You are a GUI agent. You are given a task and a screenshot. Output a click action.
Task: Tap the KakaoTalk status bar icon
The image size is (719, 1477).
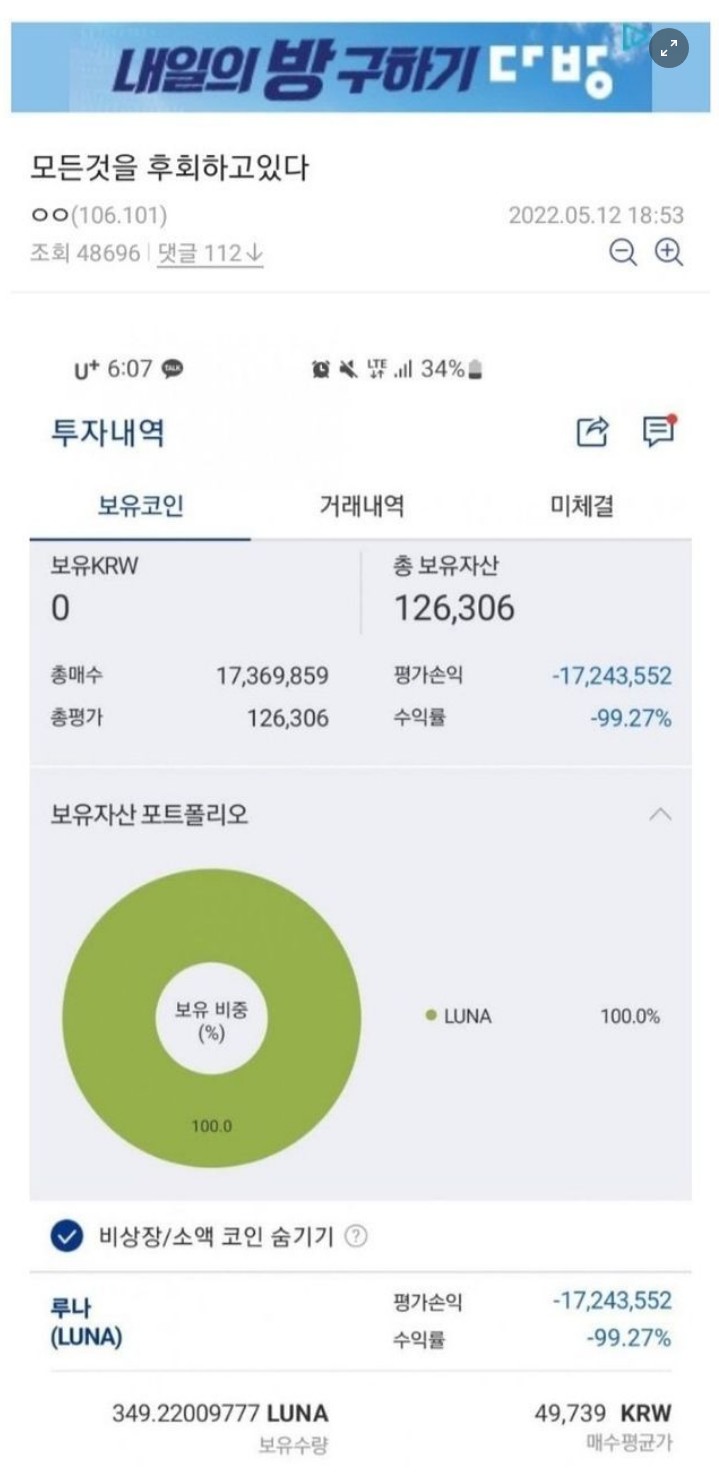coord(173,369)
